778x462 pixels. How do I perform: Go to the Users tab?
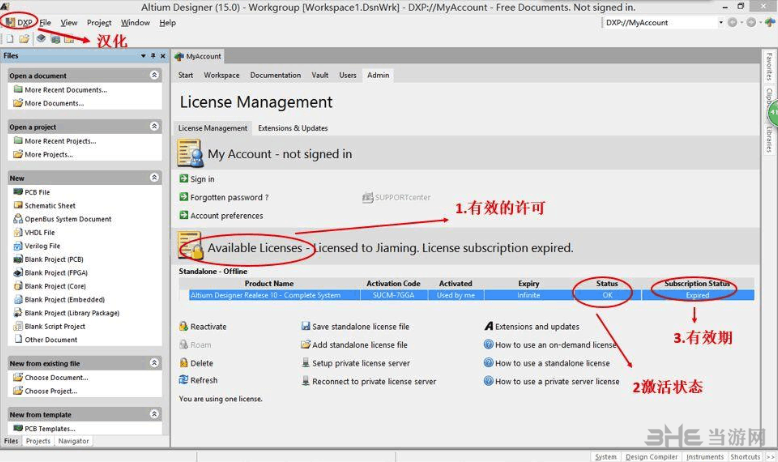pos(348,75)
